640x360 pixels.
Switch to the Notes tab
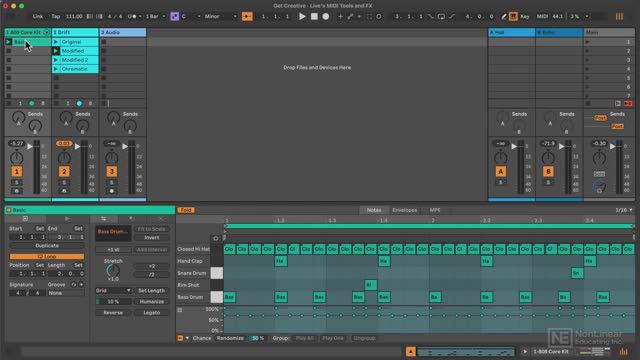pos(374,210)
